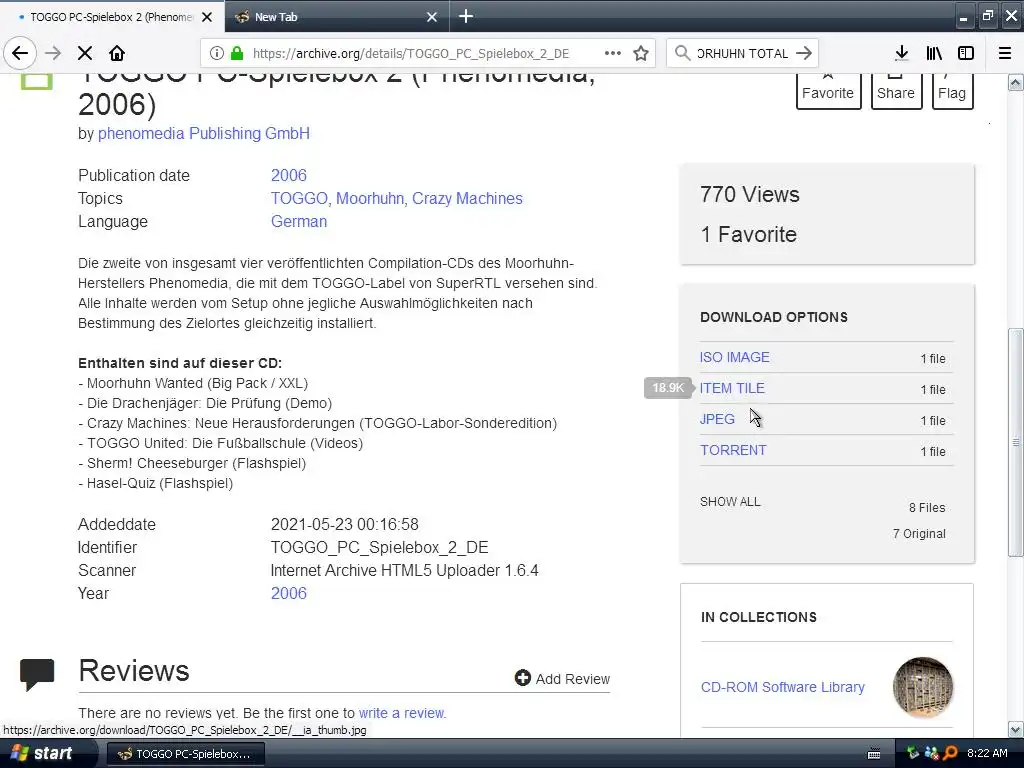The image size is (1024, 768).
Task: Download the JPEG file
Action: (x=717, y=419)
